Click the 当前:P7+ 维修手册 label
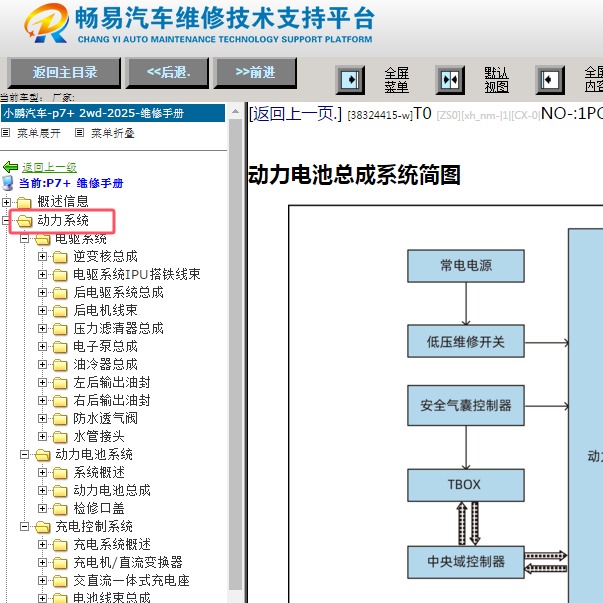Image resolution: width=603 pixels, height=603 pixels. coord(71,183)
